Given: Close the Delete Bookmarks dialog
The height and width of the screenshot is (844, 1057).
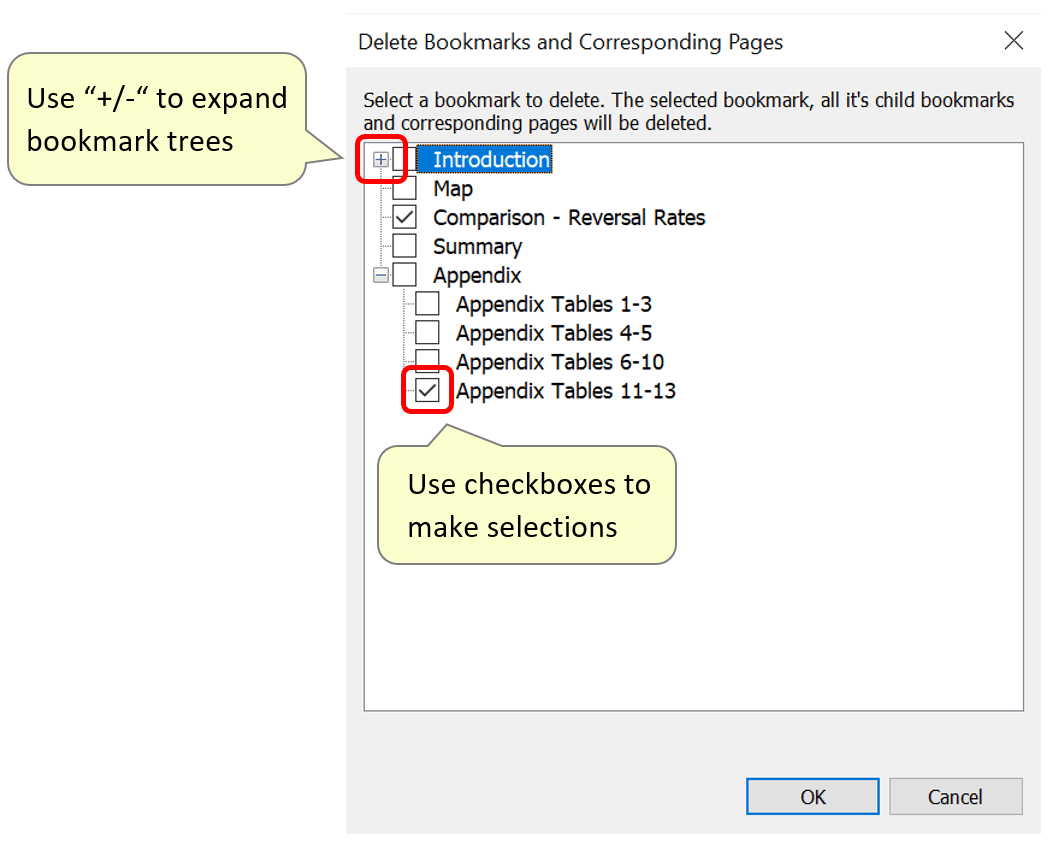Looking at the screenshot, I should tap(1013, 41).
